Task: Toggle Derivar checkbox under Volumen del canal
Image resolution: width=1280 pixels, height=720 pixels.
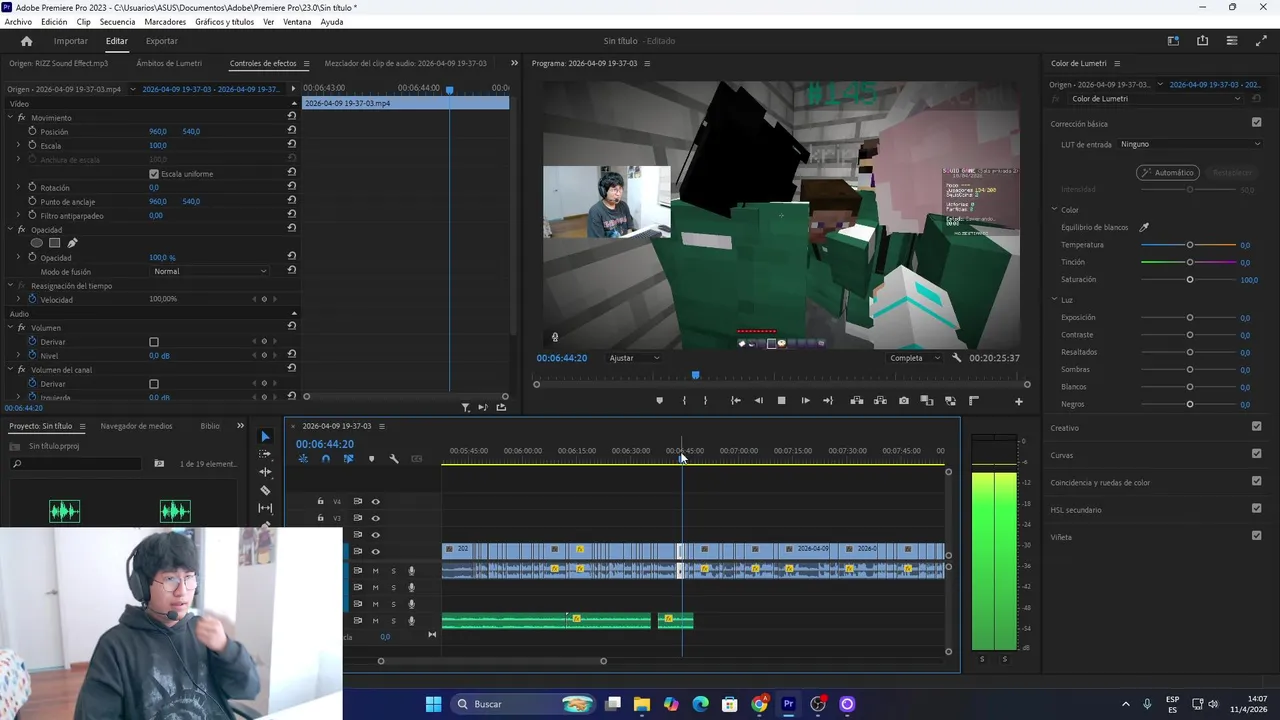Action: (x=154, y=384)
